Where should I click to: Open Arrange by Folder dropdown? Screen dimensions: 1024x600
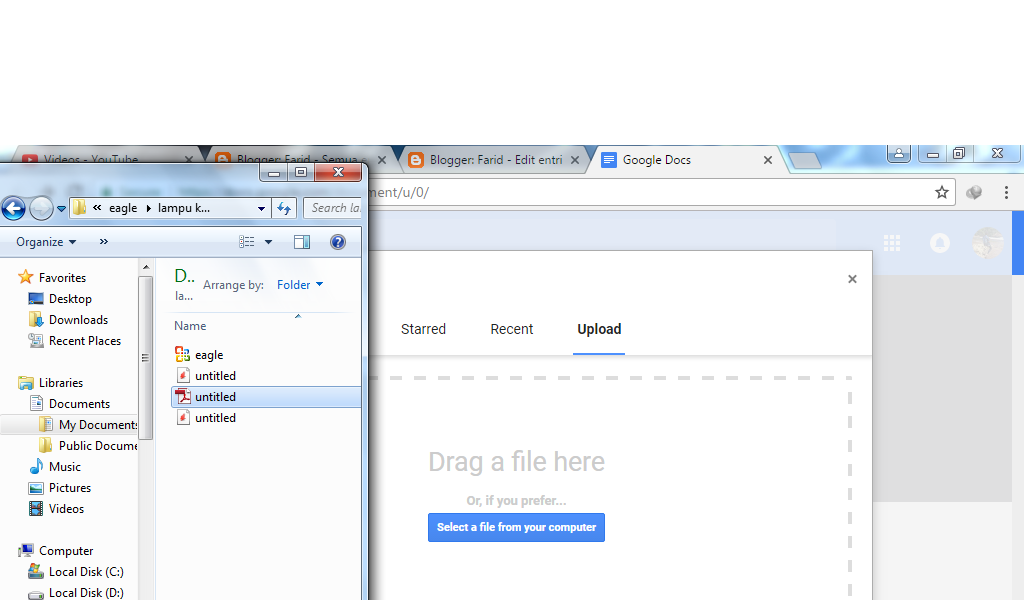300,285
